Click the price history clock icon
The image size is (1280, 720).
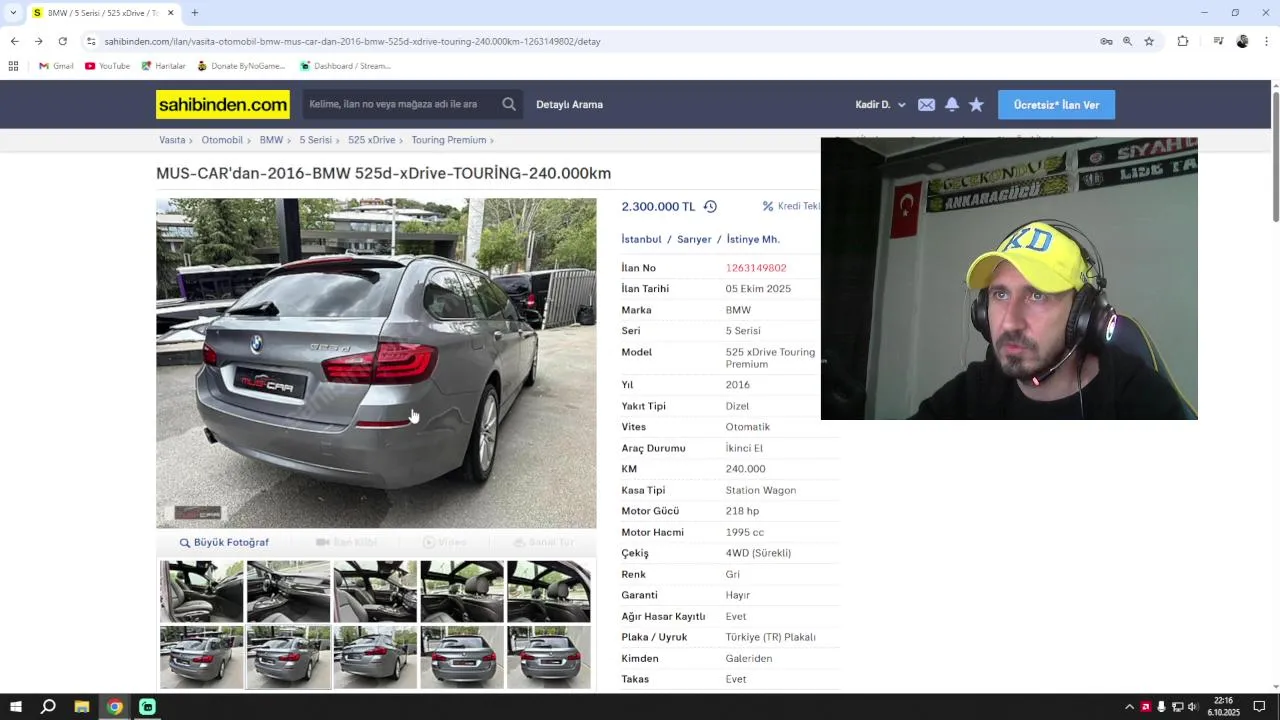710,206
